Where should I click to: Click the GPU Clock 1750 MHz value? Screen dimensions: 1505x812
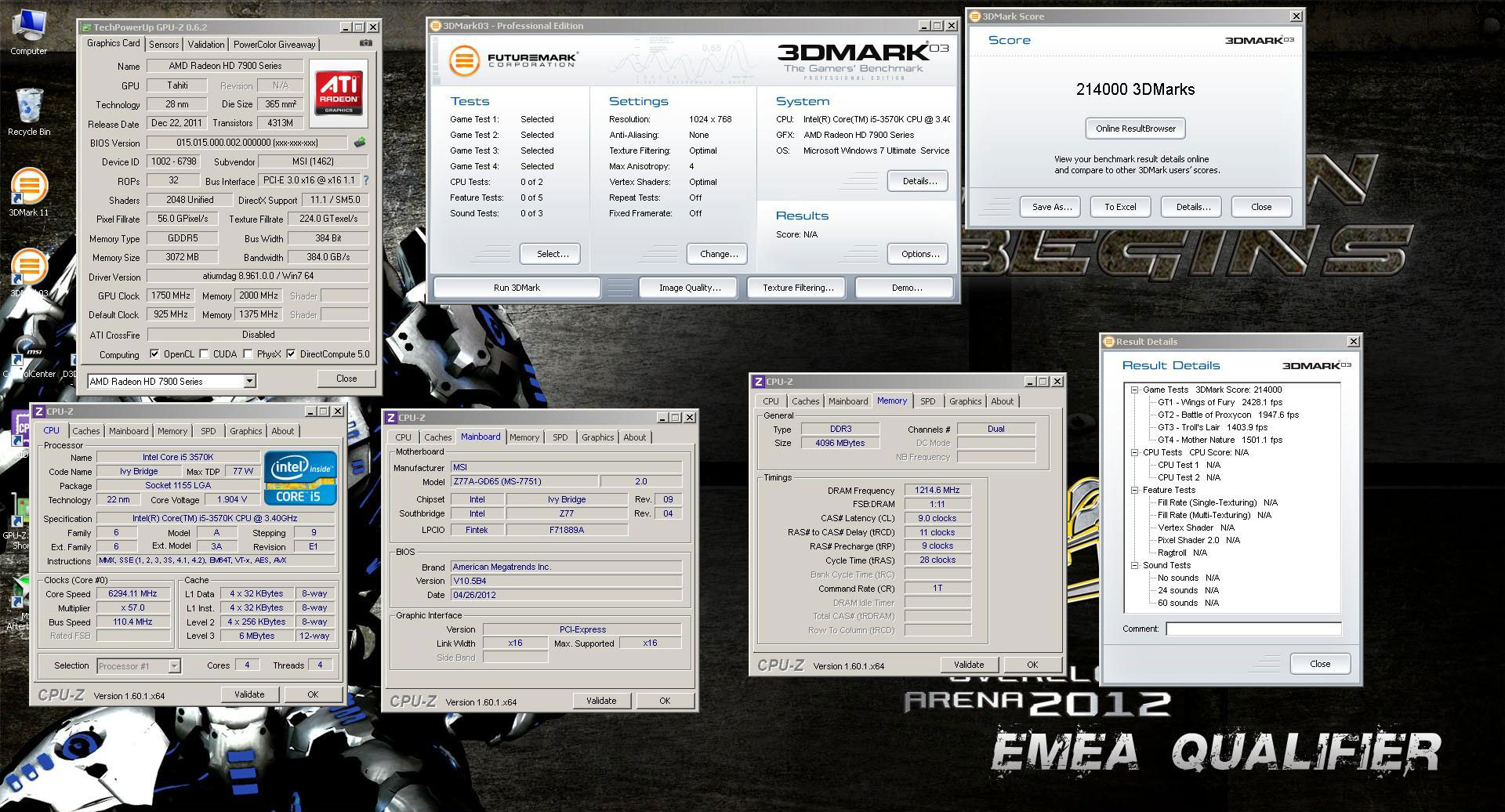[x=170, y=296]
